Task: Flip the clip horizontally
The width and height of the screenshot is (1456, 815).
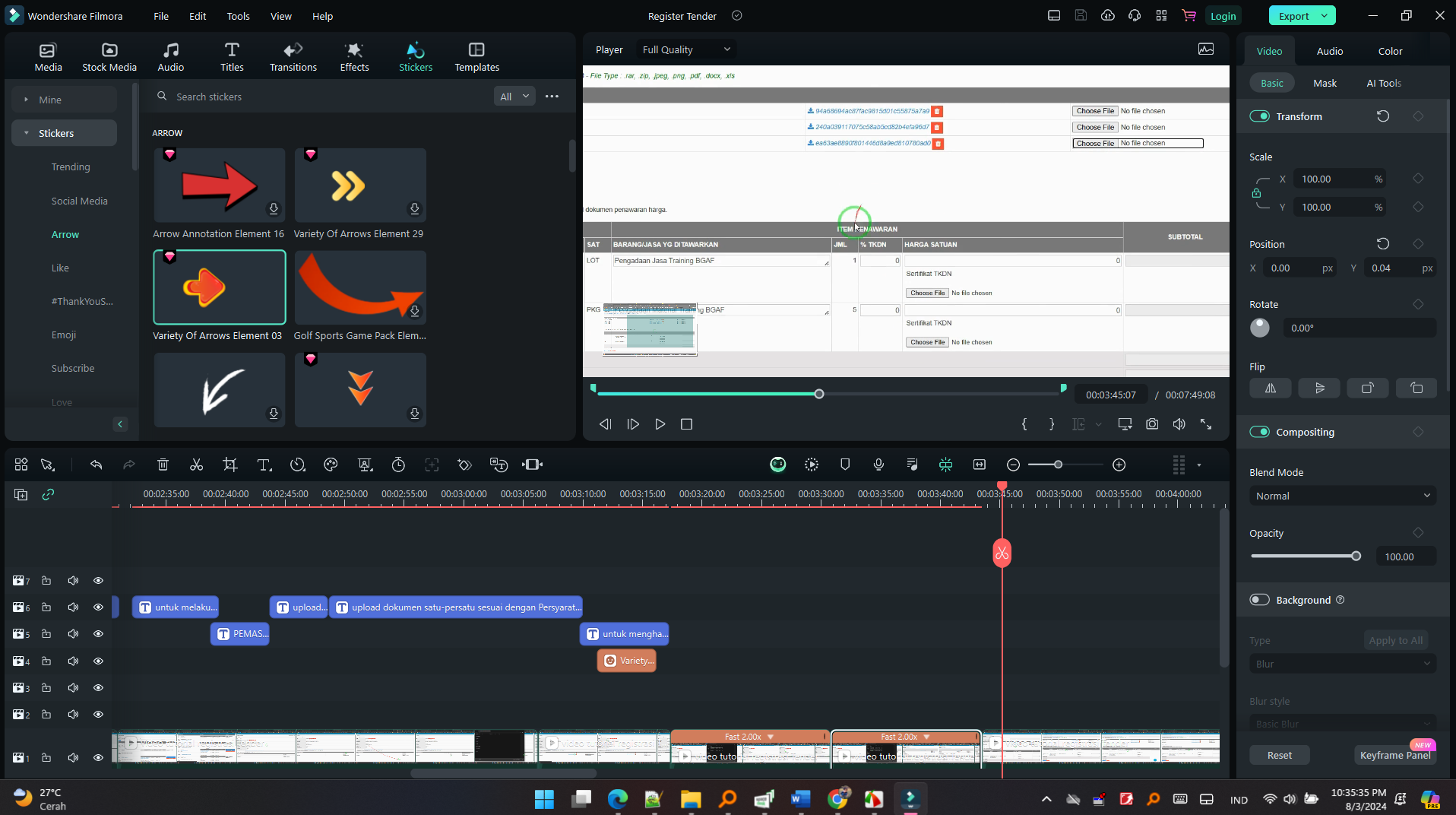Action: (1270, 388)
